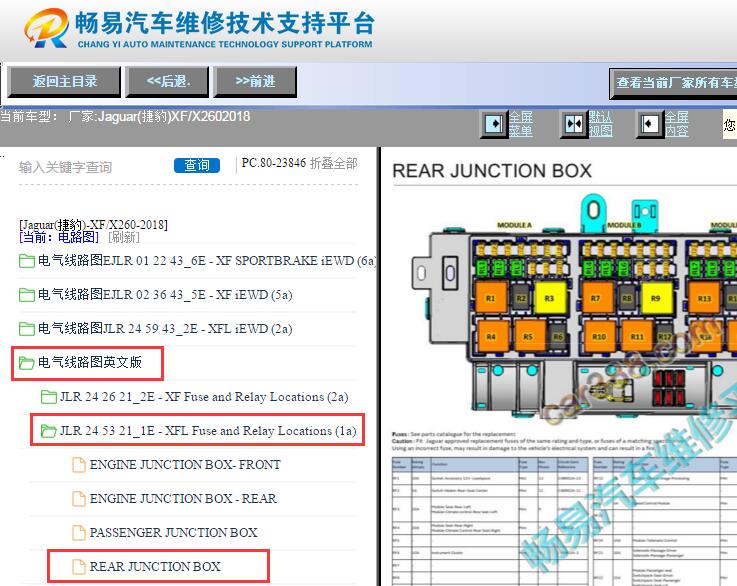Viewport: 737px width, 586px height.
Task: Open XF Fuse and Relay Locations (2a)
Action: 204,397
